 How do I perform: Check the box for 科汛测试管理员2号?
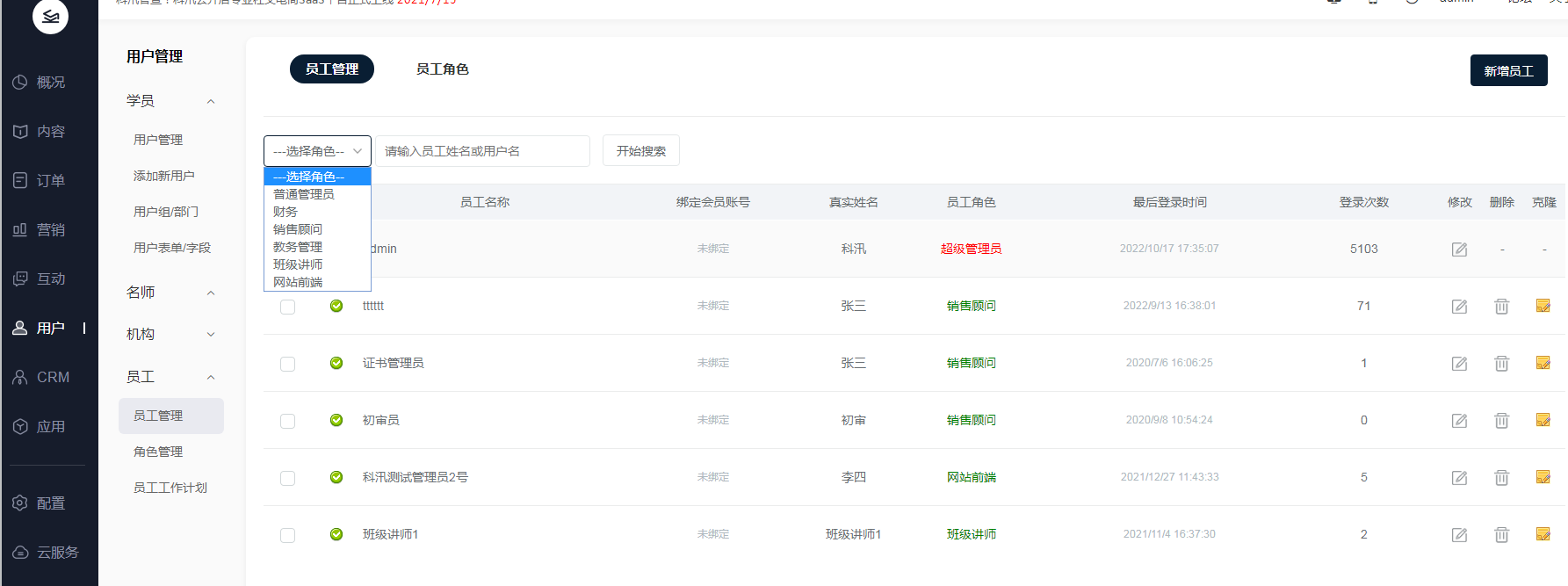[x=287, y=478]
